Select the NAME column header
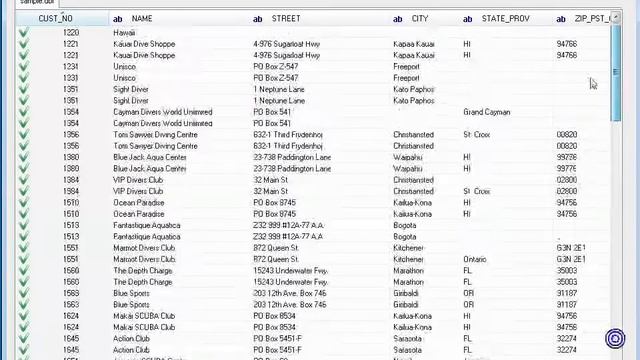Screen dimensions: 640x360 tap(142, 19)
